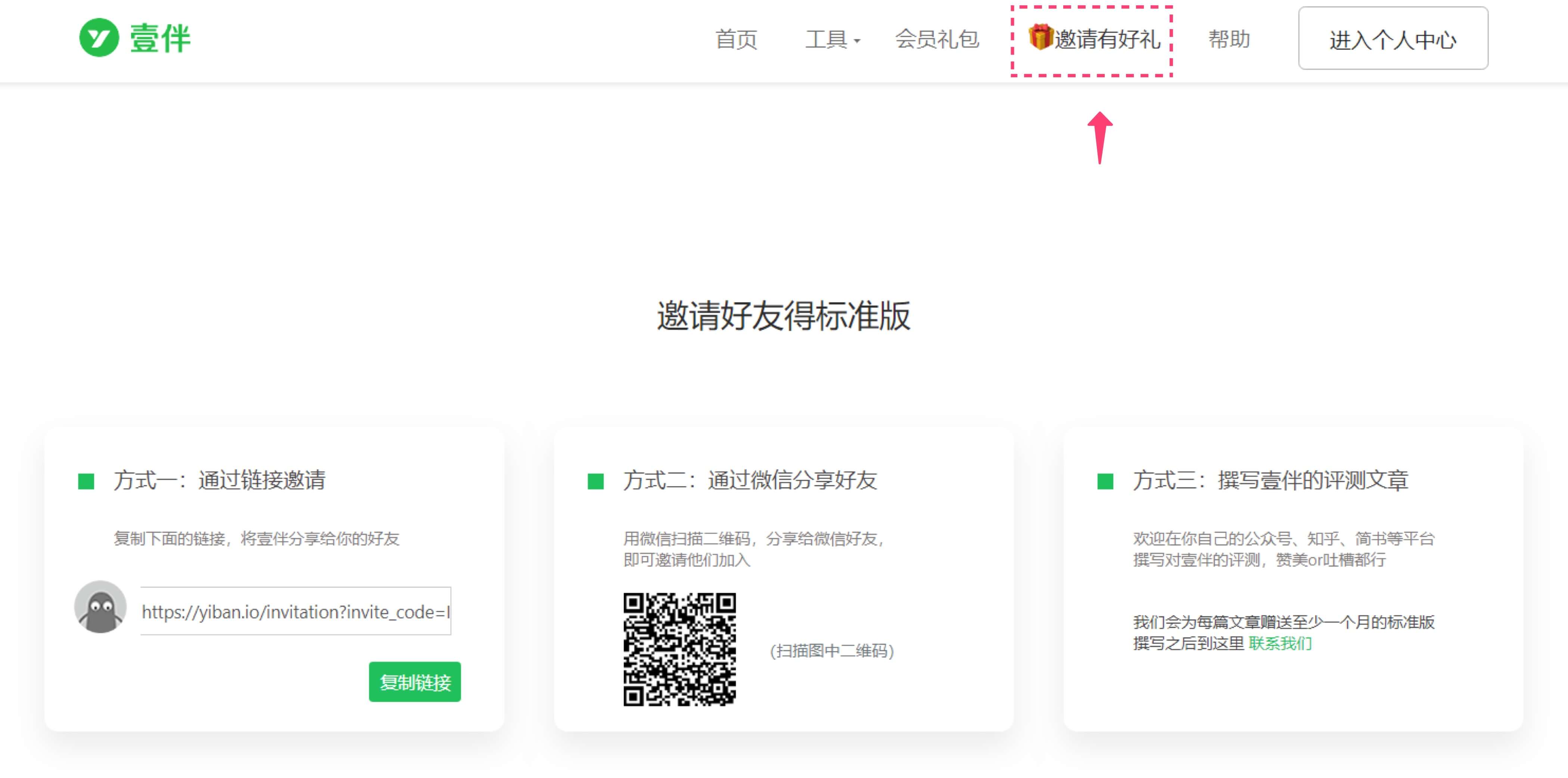1568x778 pixels.
Task: Click the 方式一：通过链接邀请 title
Action: pyautogui.click(x=219, y=481)
